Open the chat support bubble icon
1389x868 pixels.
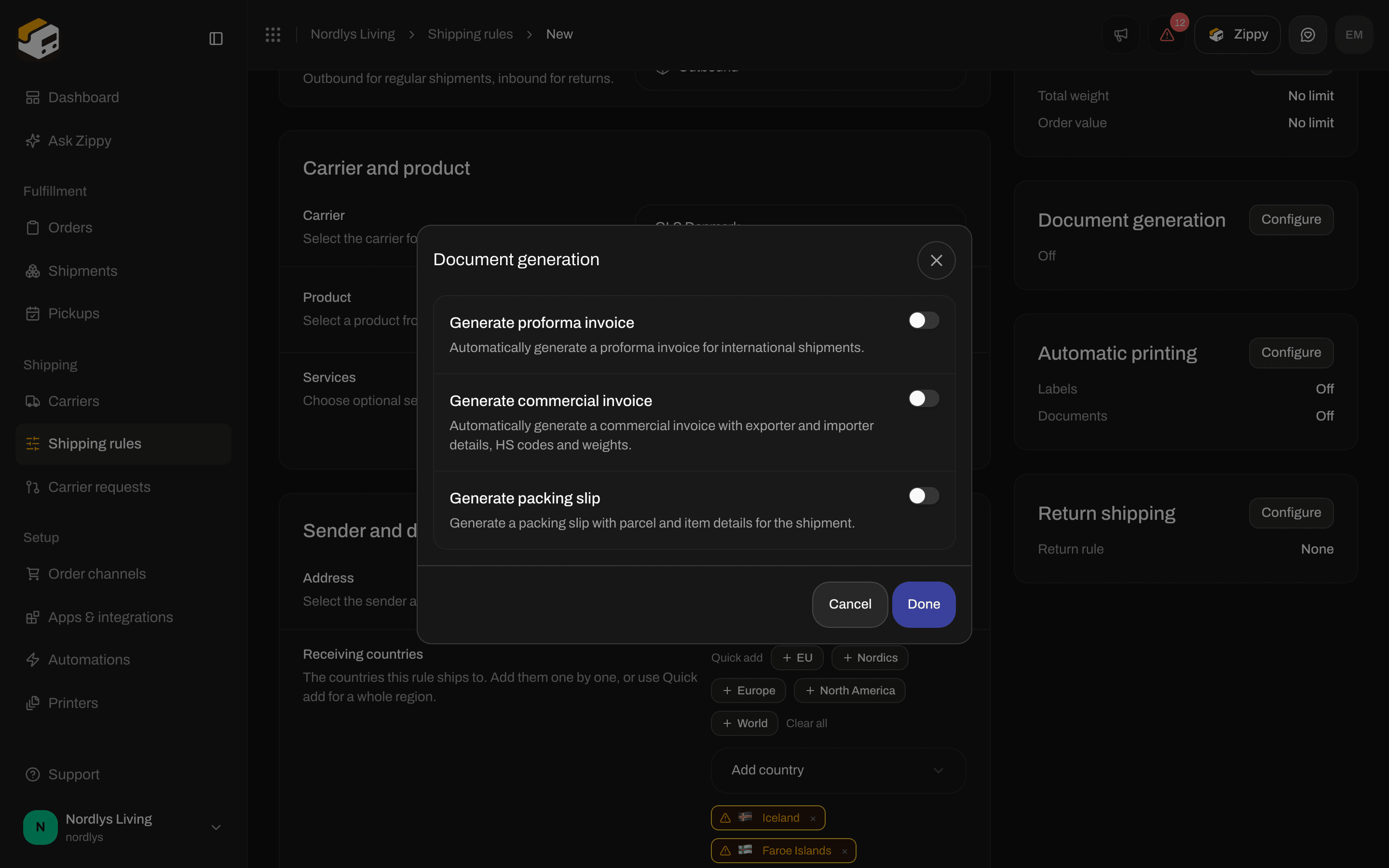point(1307,34)
